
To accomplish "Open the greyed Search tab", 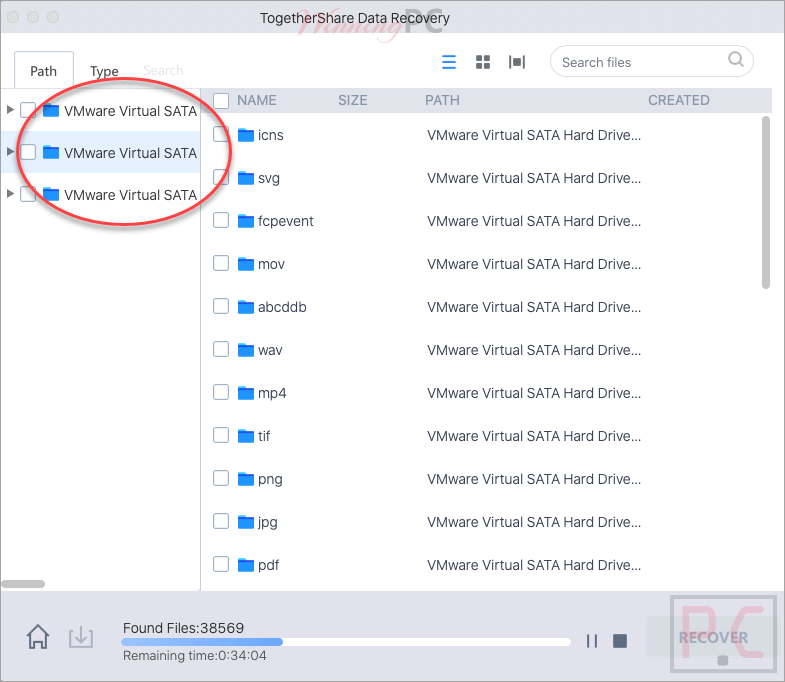I will pyautogui.click(x=163, y=70).
